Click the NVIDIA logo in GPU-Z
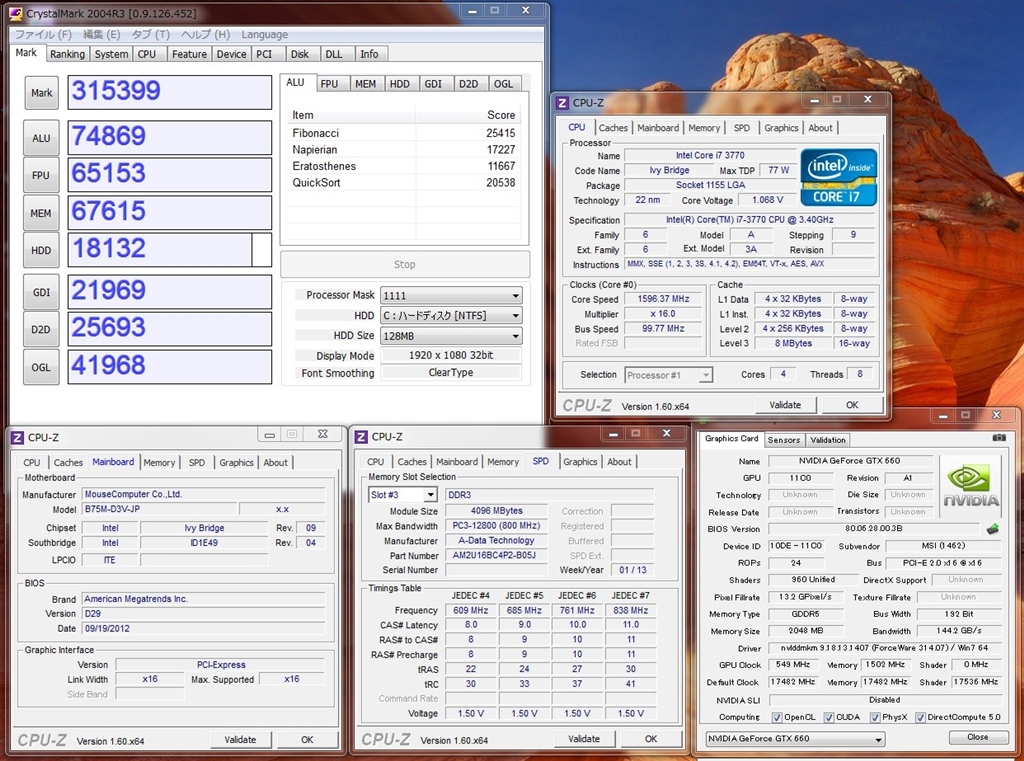This screenshot has width=1024, height=761. (970, 487)
